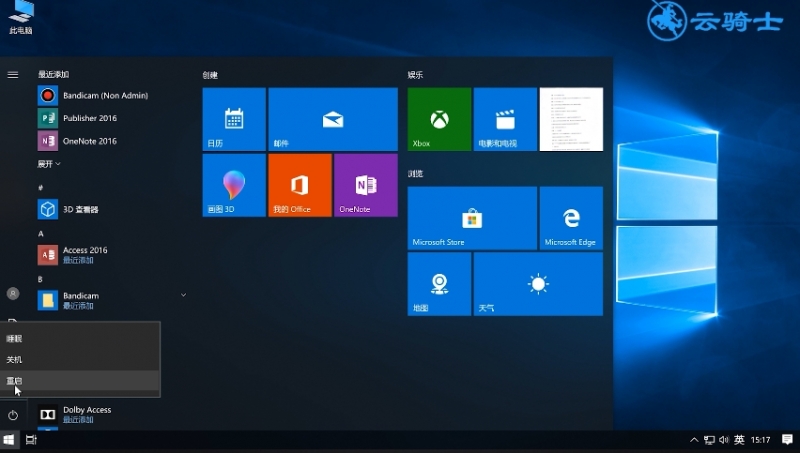Screen dimensions: 800x453
Task: Click the power button icon
Action: (13, 415)
